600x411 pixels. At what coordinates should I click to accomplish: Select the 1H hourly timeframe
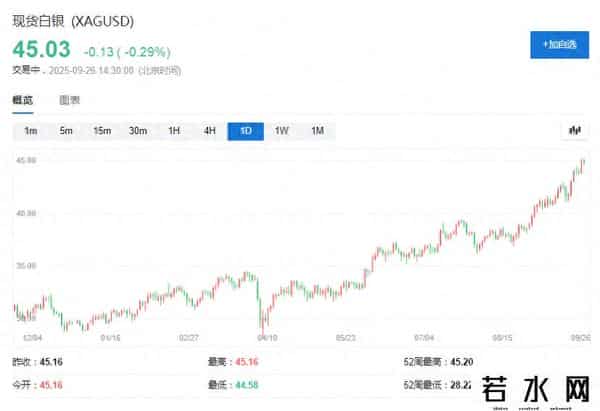point(174,131)
